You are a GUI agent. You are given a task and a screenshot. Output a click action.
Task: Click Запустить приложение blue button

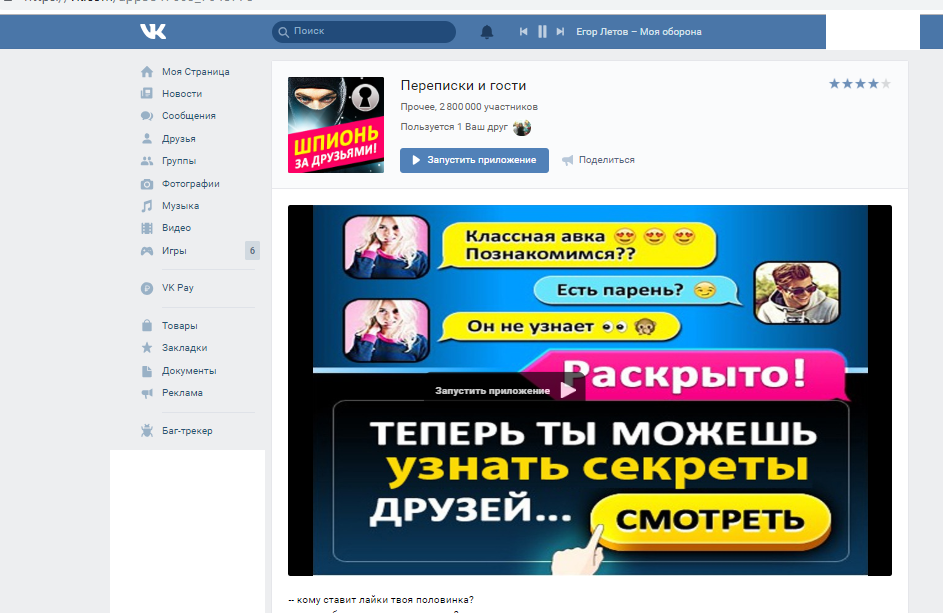click(x=474, y=160)
